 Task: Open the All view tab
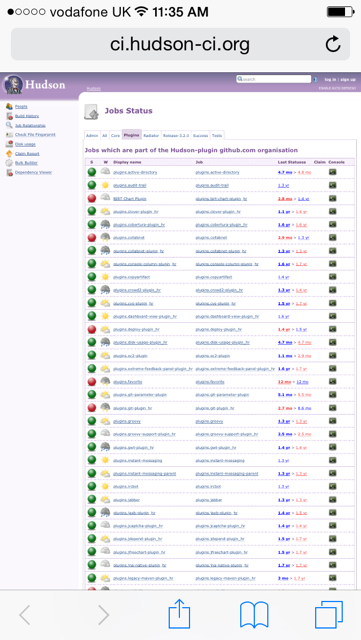(105, 135)
